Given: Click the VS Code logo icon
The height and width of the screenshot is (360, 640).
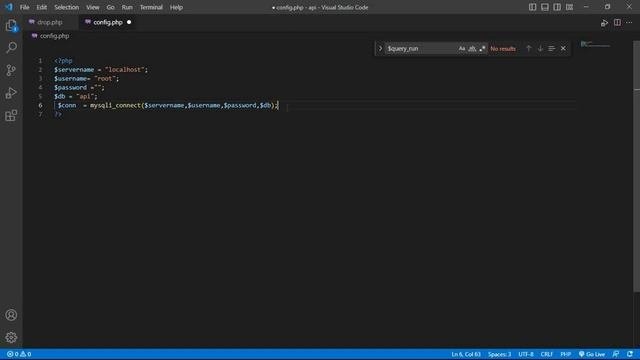Looking at the screenshot, I should (9, 7).
